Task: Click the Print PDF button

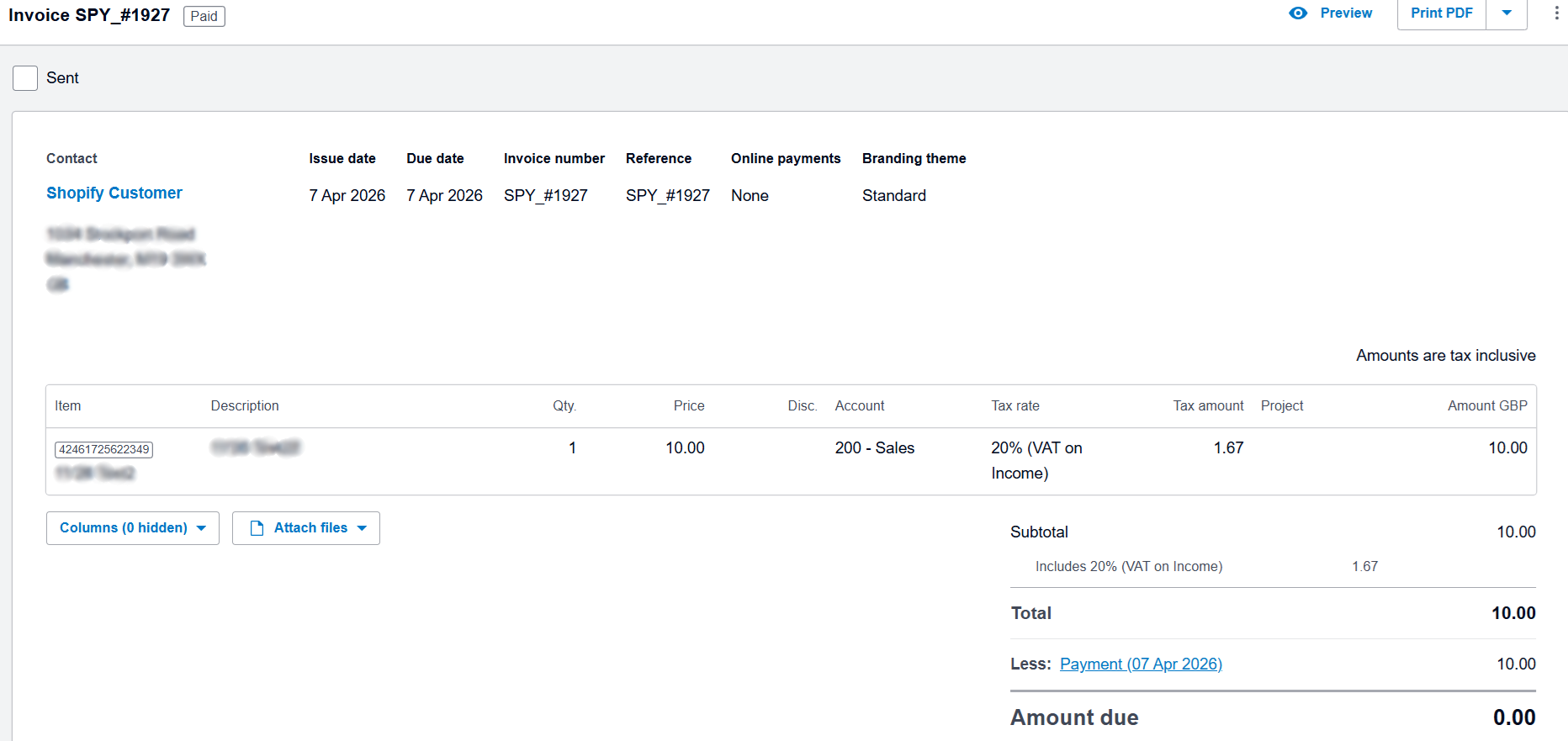Action: tap(1441, 13)
